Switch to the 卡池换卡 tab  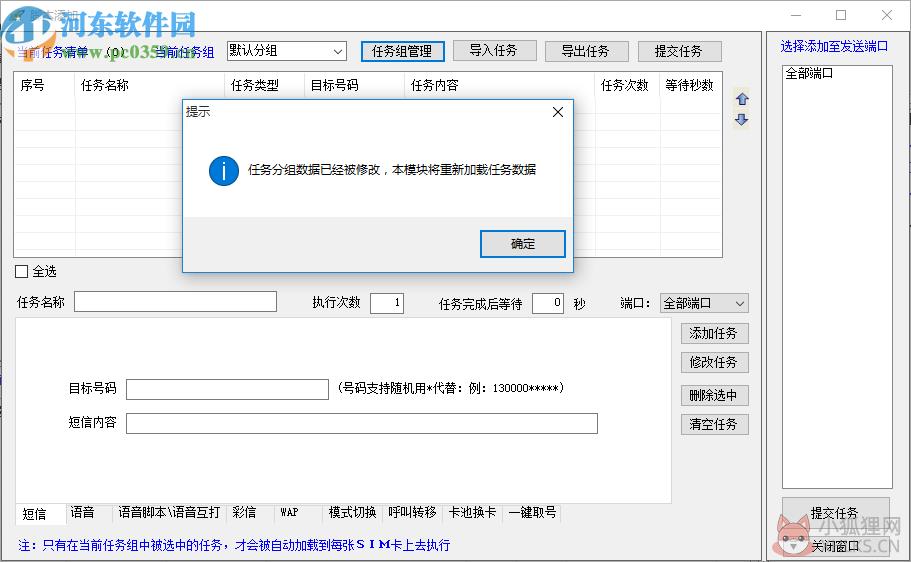472,513
